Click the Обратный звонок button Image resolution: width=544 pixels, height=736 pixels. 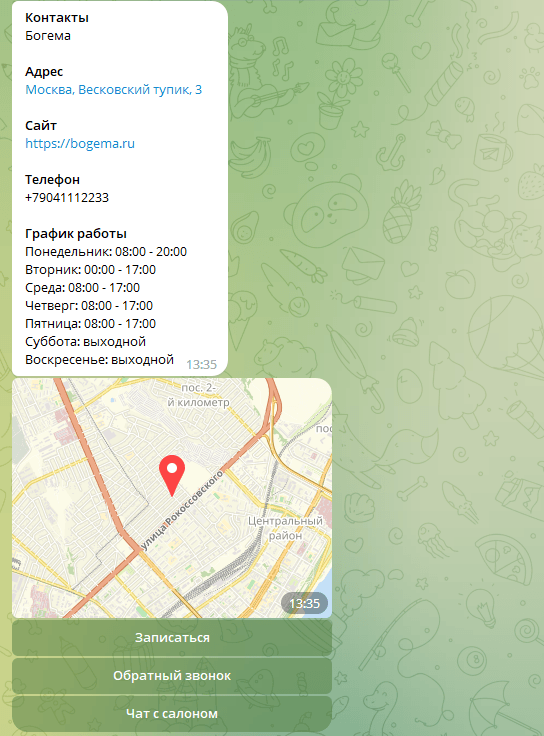point(172,675)
